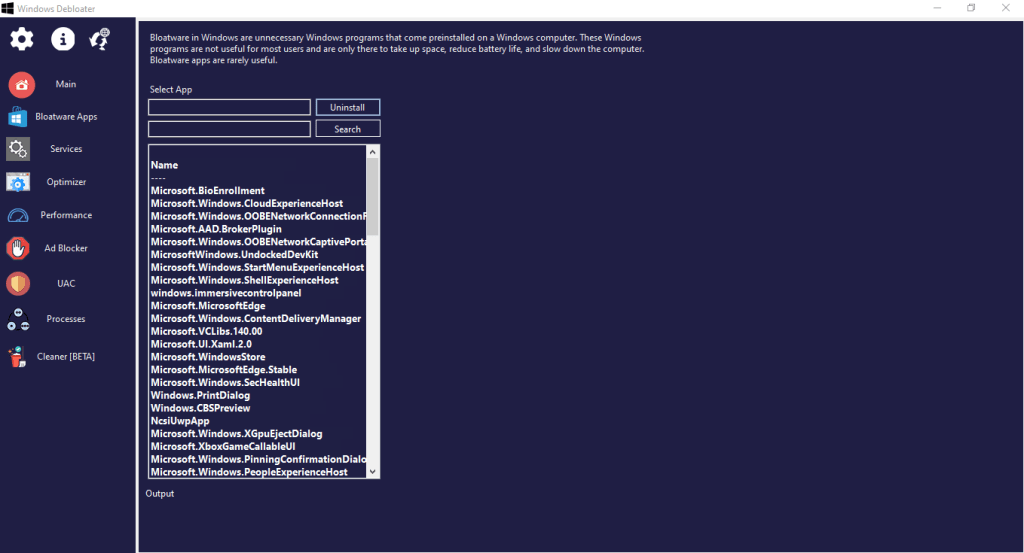Select MicrosoftWindows.UndockedDevKit entry

(x=234, y=255)
